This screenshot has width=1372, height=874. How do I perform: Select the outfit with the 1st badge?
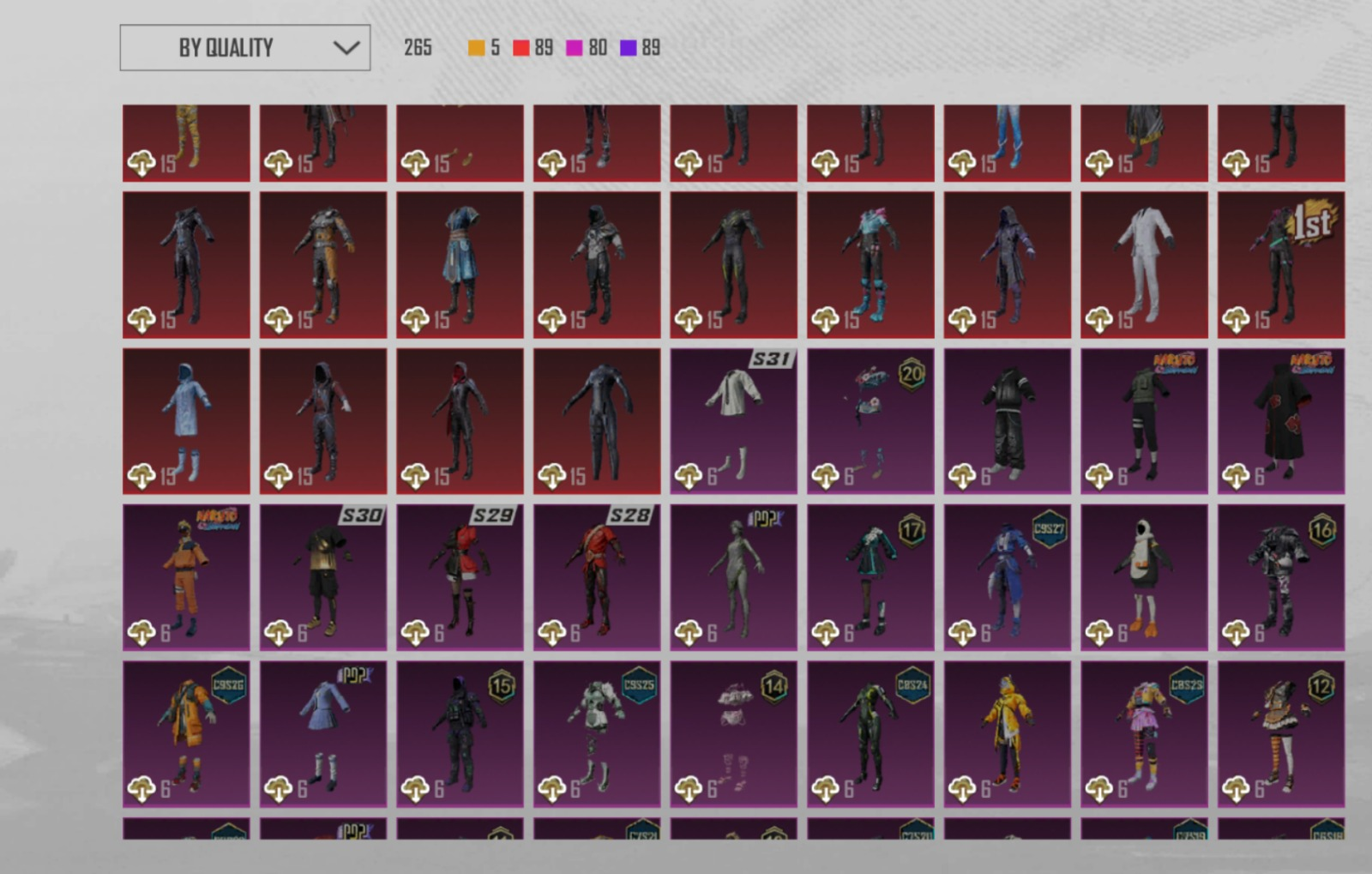tap(1281, 265)
